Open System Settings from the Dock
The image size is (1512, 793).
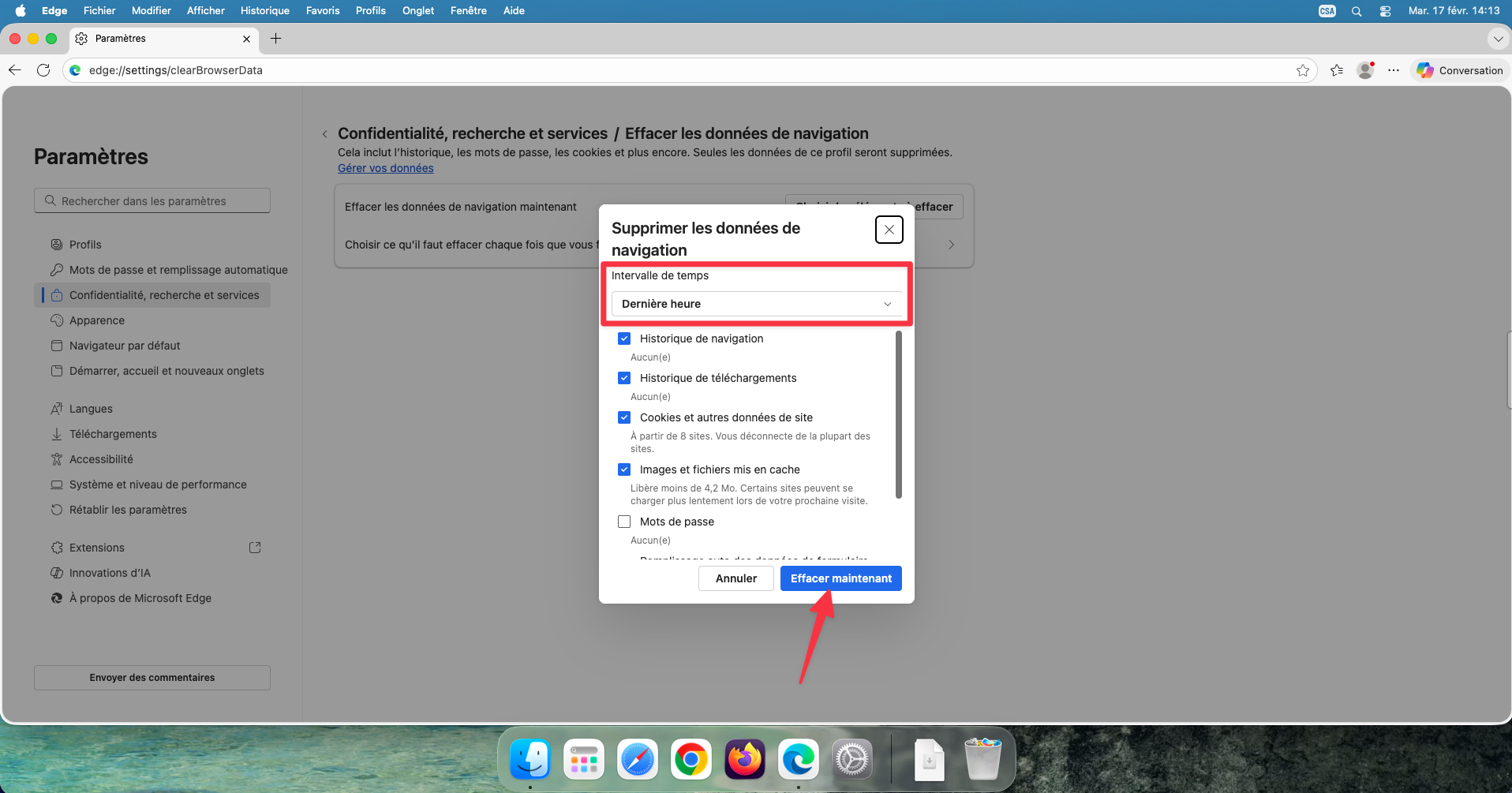(x=852, y=760)
